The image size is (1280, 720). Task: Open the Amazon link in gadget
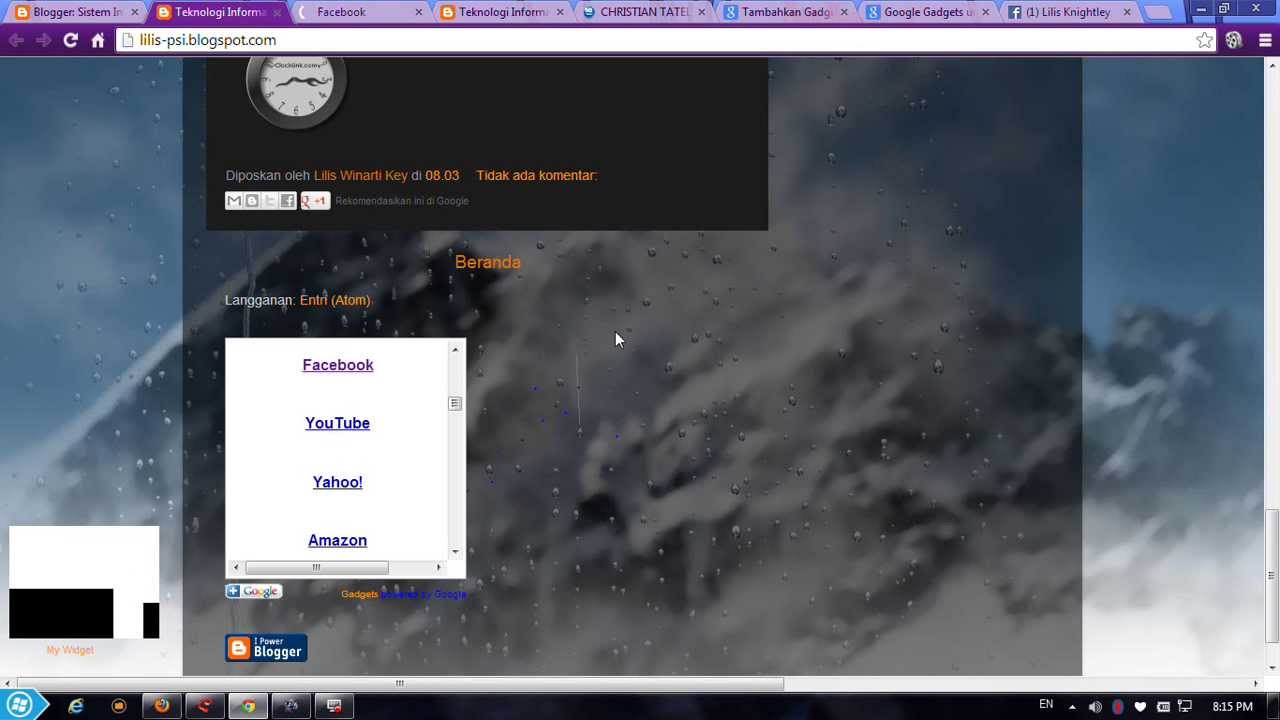click(337, 540)
